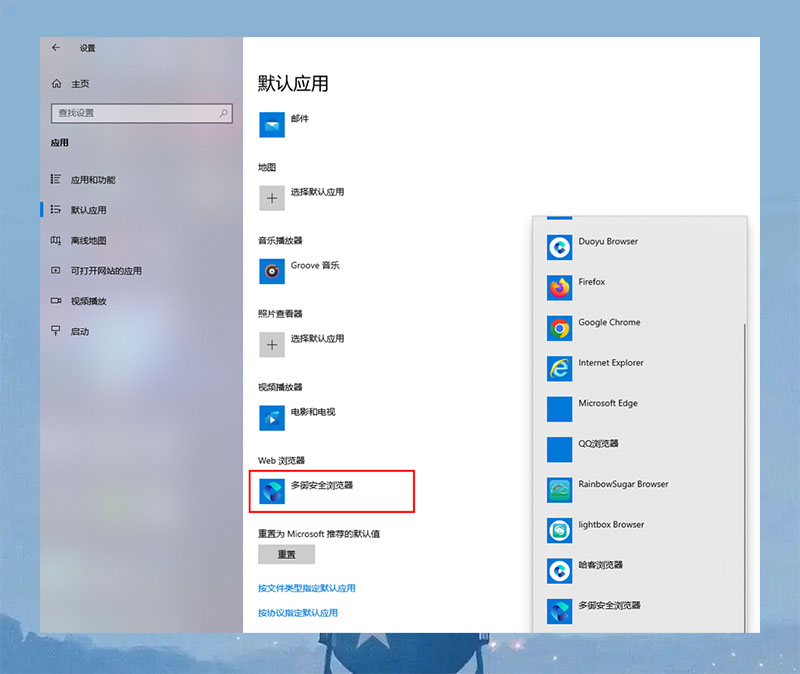This screenshot has width=800, height=674.
Task: Select the lightbox Browser entry
Action: tap(605, 525)
